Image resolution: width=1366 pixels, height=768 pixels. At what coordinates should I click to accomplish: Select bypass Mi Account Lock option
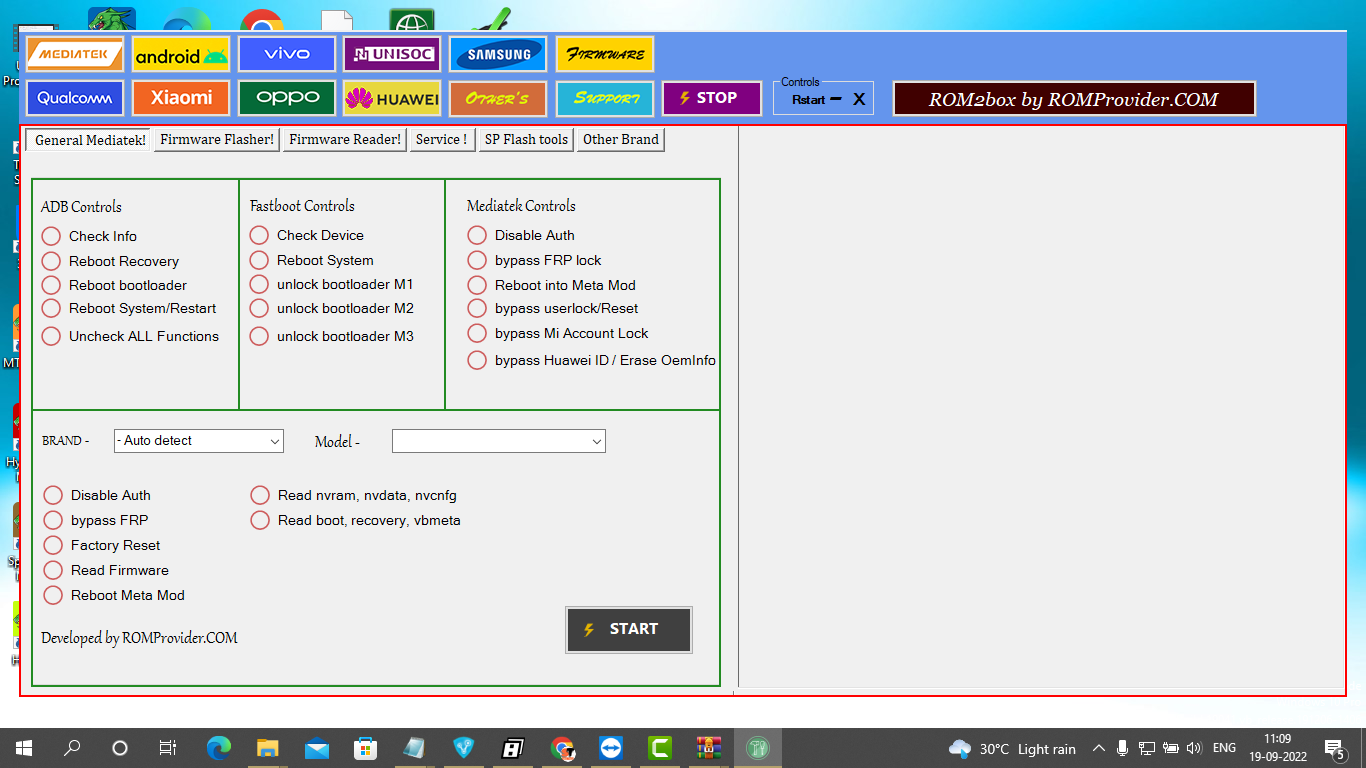coord(558,333)
